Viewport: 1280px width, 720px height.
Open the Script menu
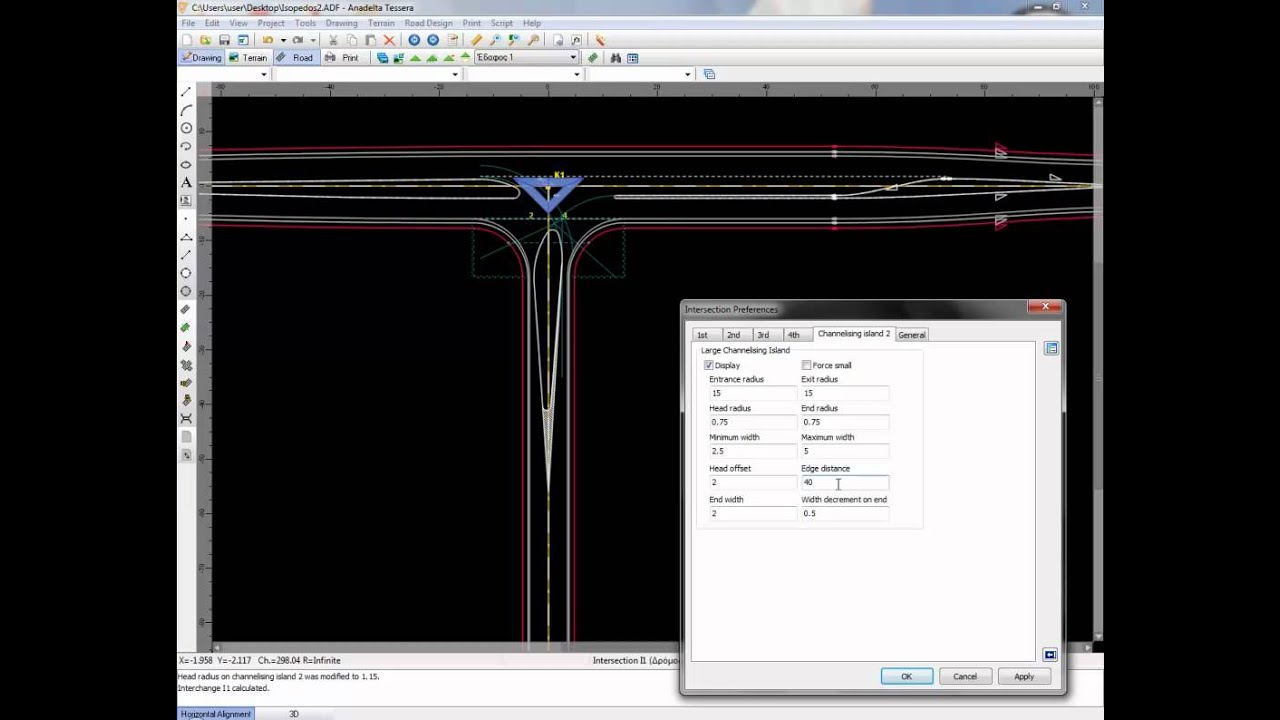tap(501, 23)
